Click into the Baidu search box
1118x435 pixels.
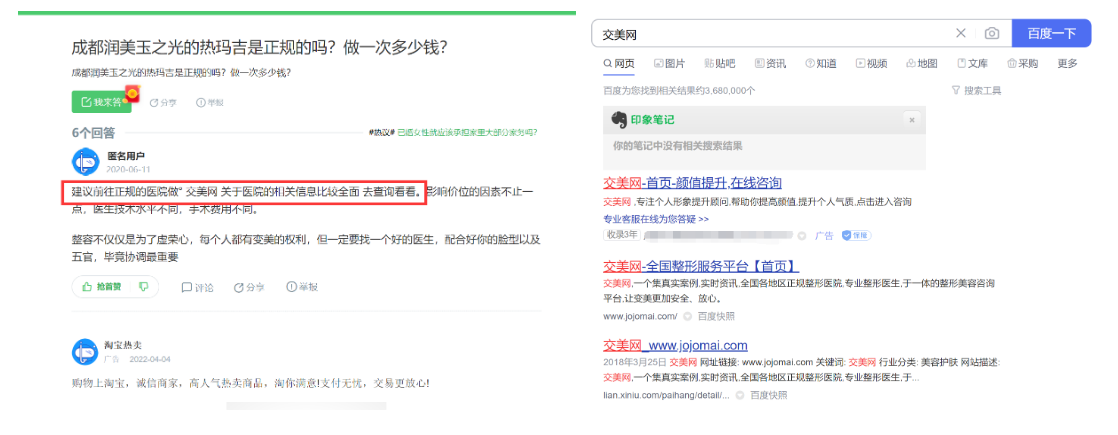[x=774, y=34]
